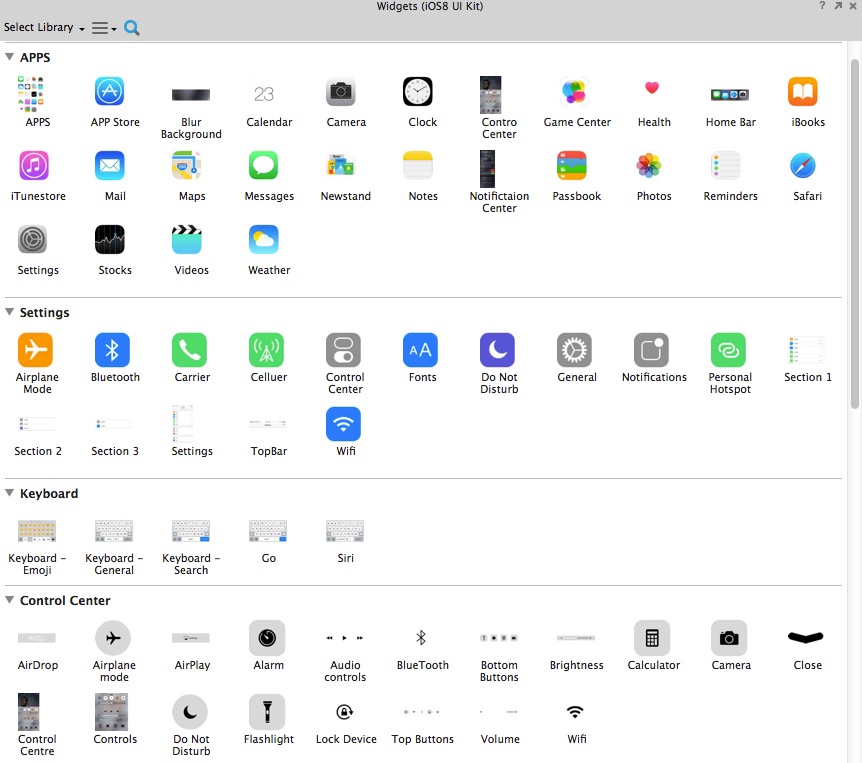
Task: Click the detach panel arrow icon
Action: coord(838,5)
